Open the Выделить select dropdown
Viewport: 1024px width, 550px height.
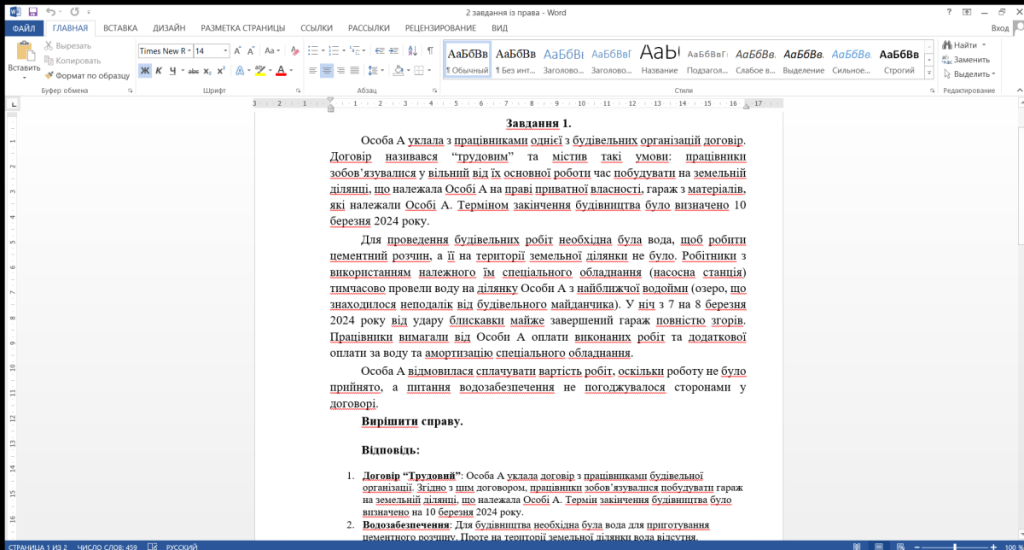pos(969,74)
